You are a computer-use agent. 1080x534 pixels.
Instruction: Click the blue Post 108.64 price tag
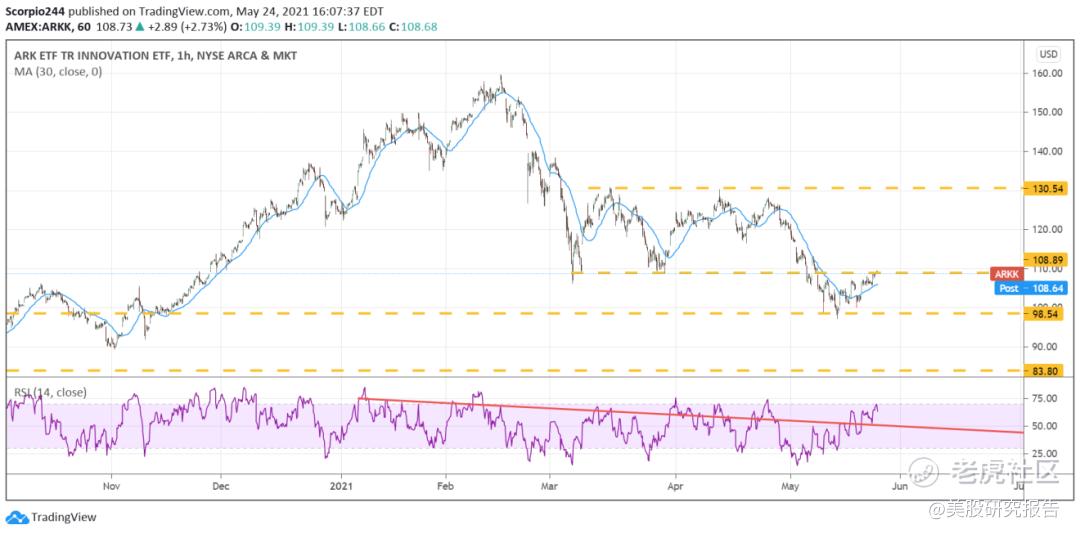pyautogui.click(x=1031, y=288)
